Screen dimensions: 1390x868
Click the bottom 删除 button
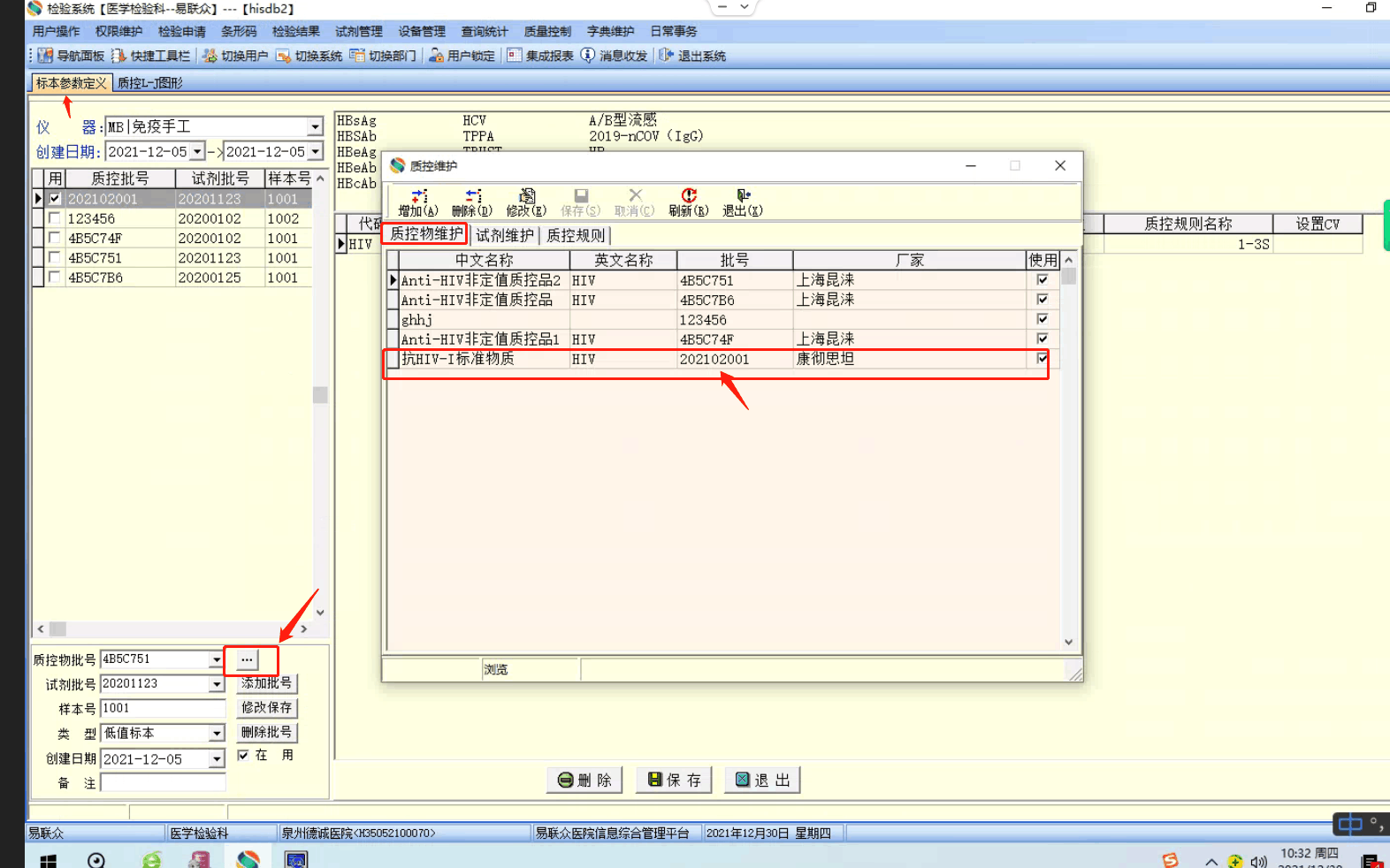click(x=585, y=780)
